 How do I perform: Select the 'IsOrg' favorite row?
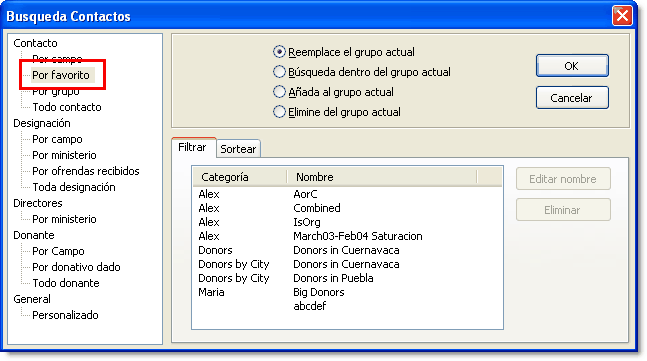point(347,222)
